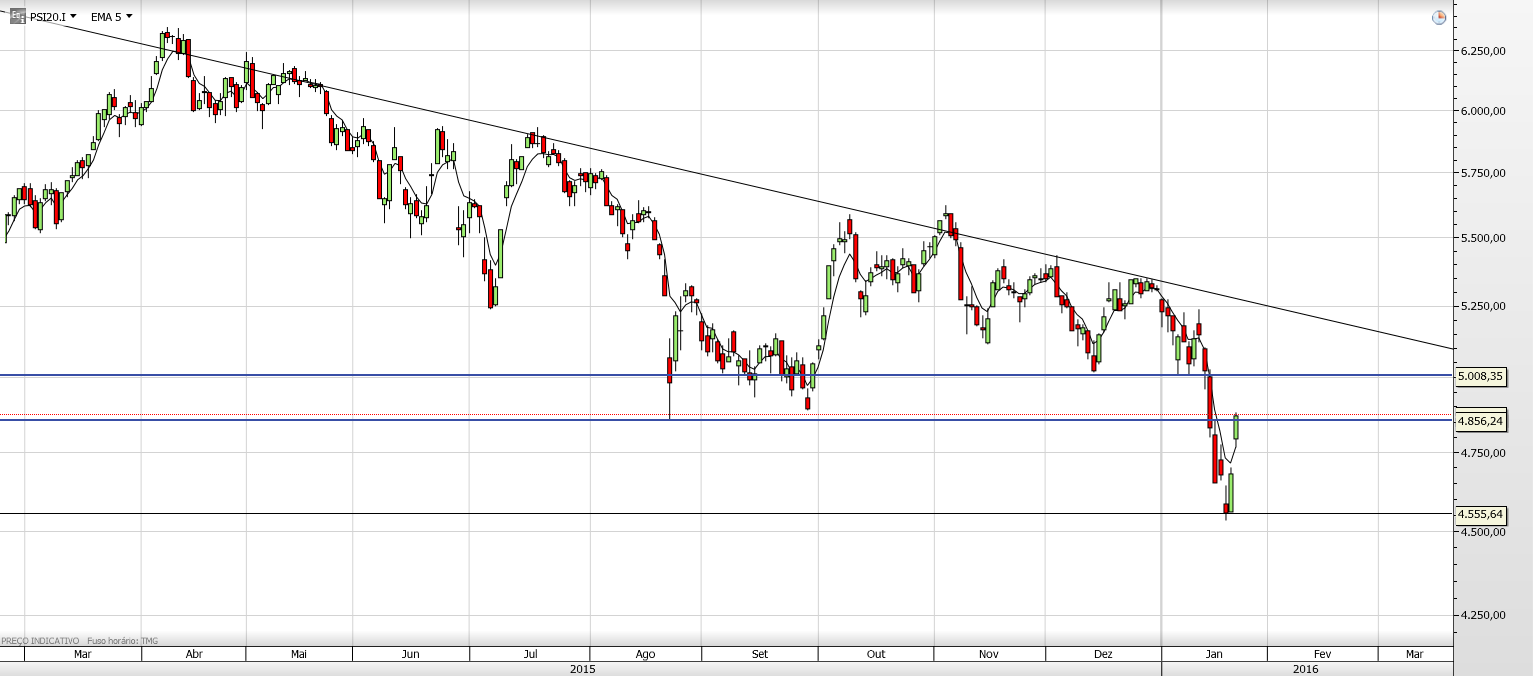Click the 4.750,00 price axis label
This screenshot has width=1533, height=676.
pos(1483,453)
